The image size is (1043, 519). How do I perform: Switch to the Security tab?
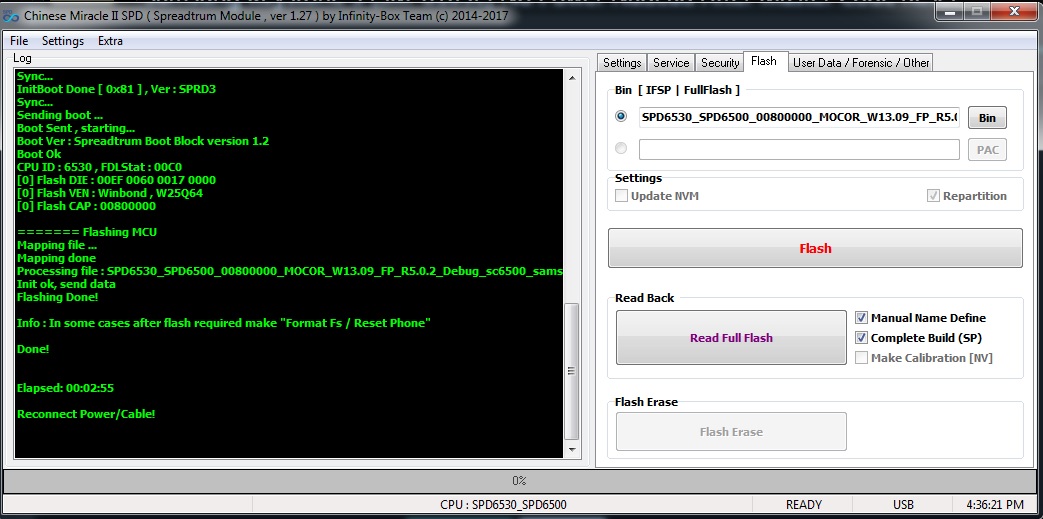tap(719, 63)
